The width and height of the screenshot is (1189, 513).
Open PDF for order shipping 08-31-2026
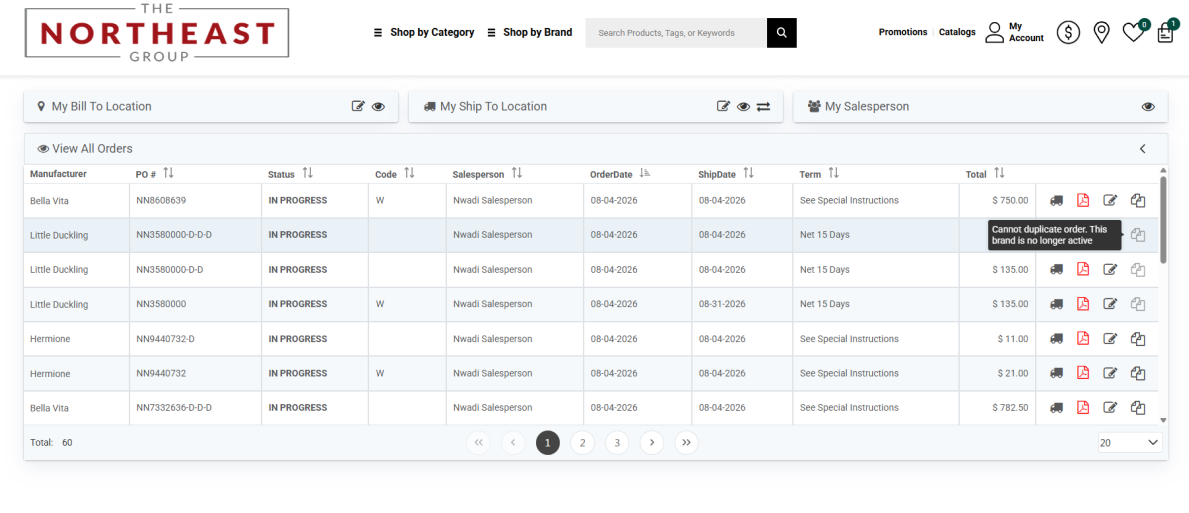point(1083,304)
